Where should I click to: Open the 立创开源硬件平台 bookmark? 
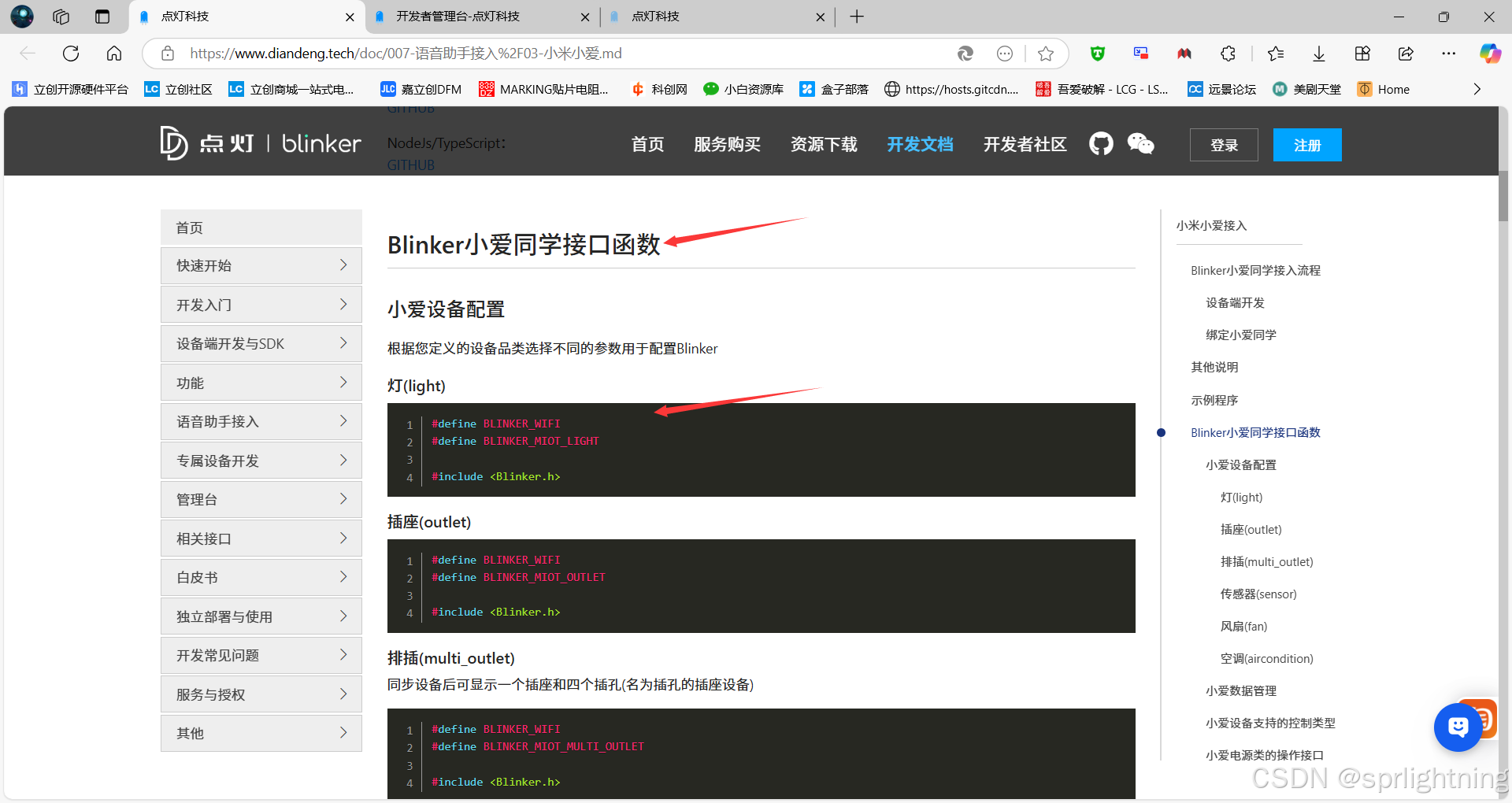click(x=70, y=89)
